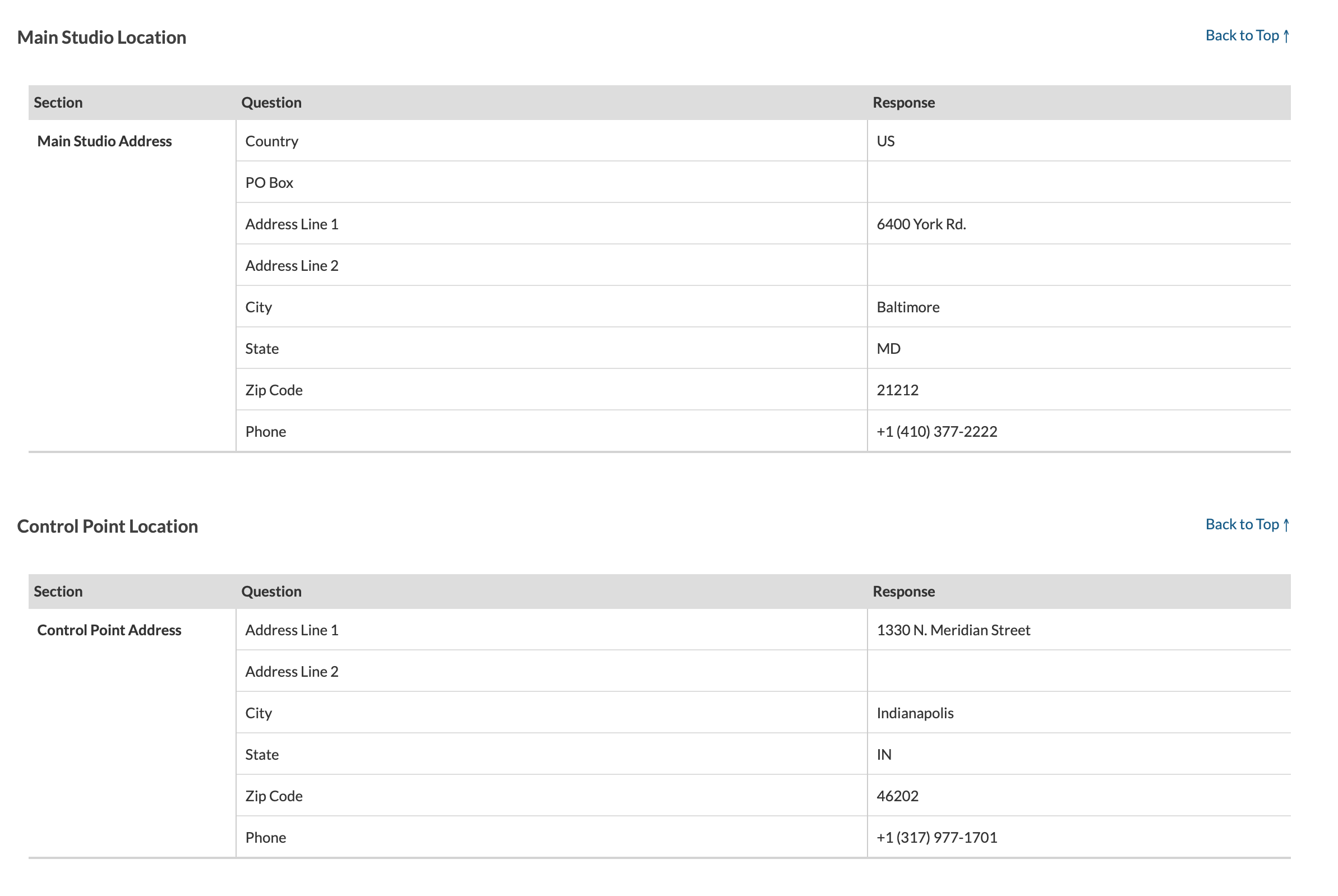The height and width of the screenshot is (896, 1338).
Task: Click the Question column header in second table
Action: point(271,591)
